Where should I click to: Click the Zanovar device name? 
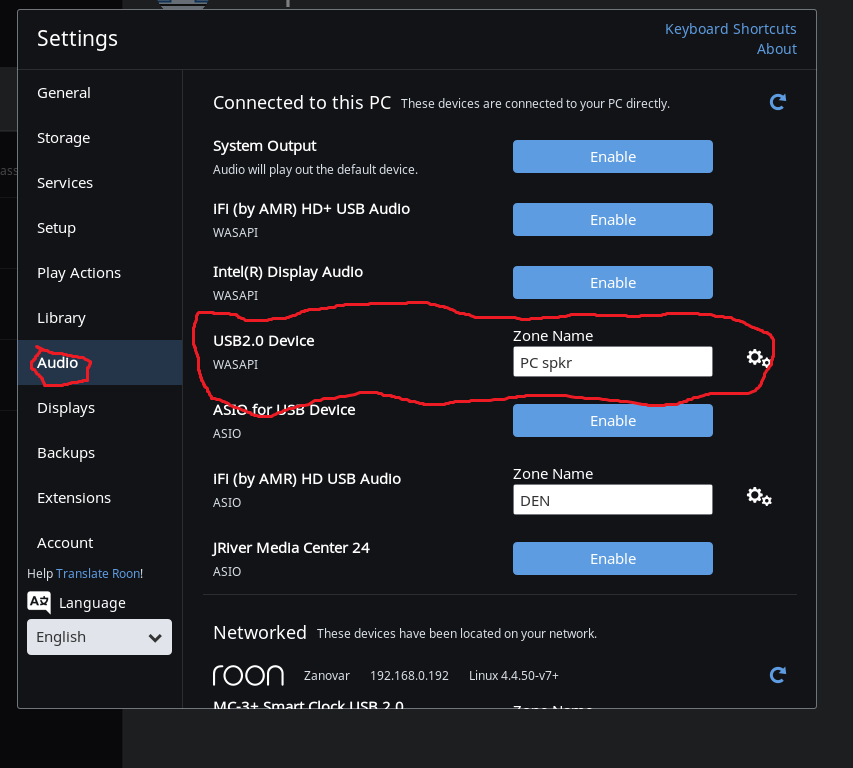[326, 676]
